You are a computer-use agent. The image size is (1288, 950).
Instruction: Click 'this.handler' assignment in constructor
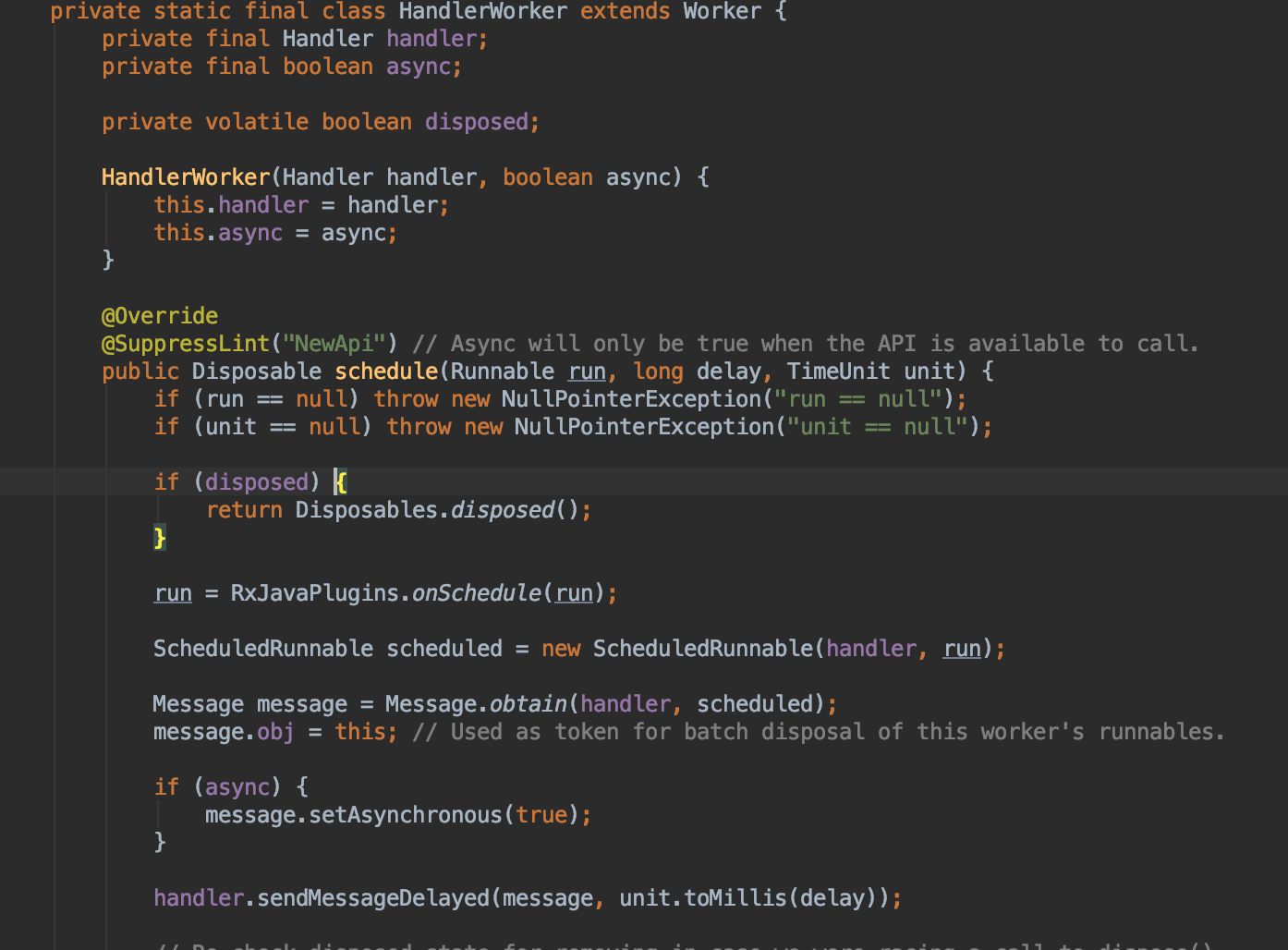pos(301,205)
